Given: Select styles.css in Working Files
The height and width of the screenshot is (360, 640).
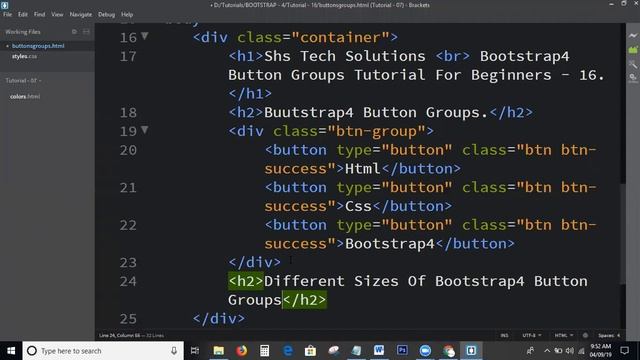Looking at the screenshot, I should (24, 56).
